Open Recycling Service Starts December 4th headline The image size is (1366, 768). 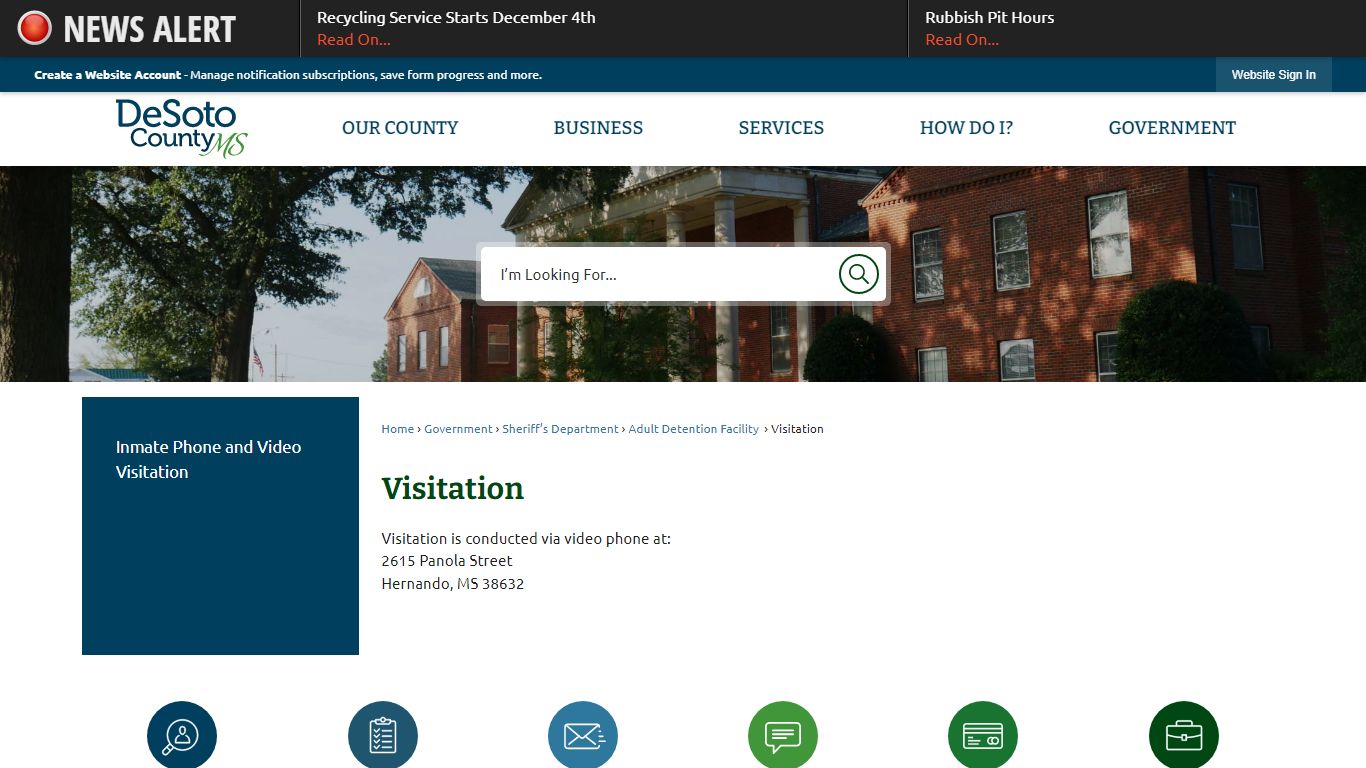click(456, 17)
